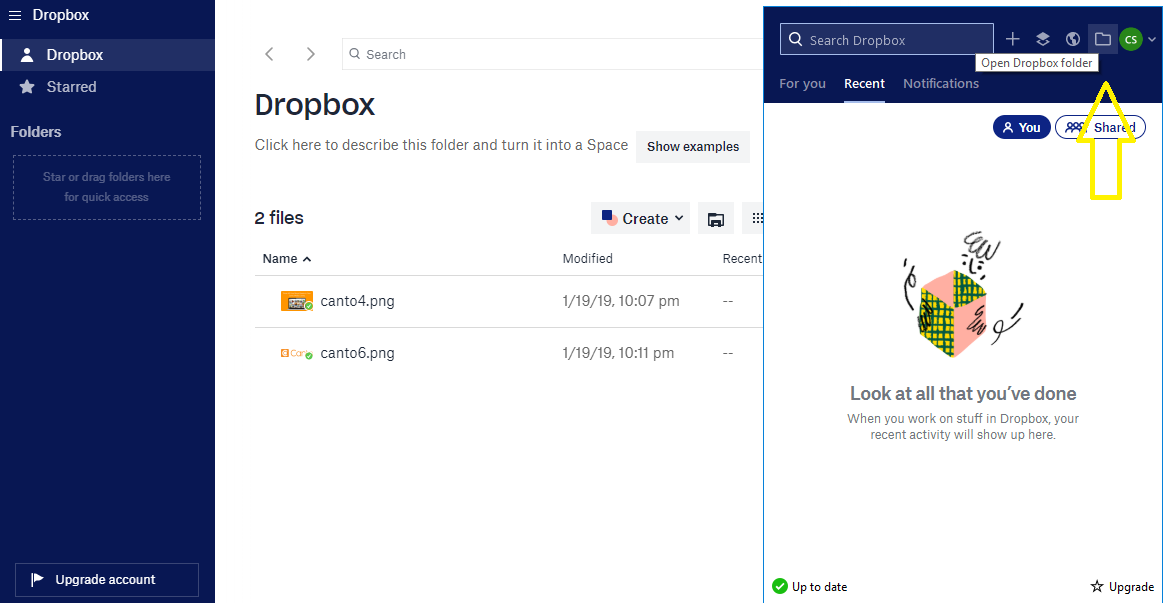This screenshot has height=603, width=1165.
Task: Click the Recent column header
Action: (742, 258)
